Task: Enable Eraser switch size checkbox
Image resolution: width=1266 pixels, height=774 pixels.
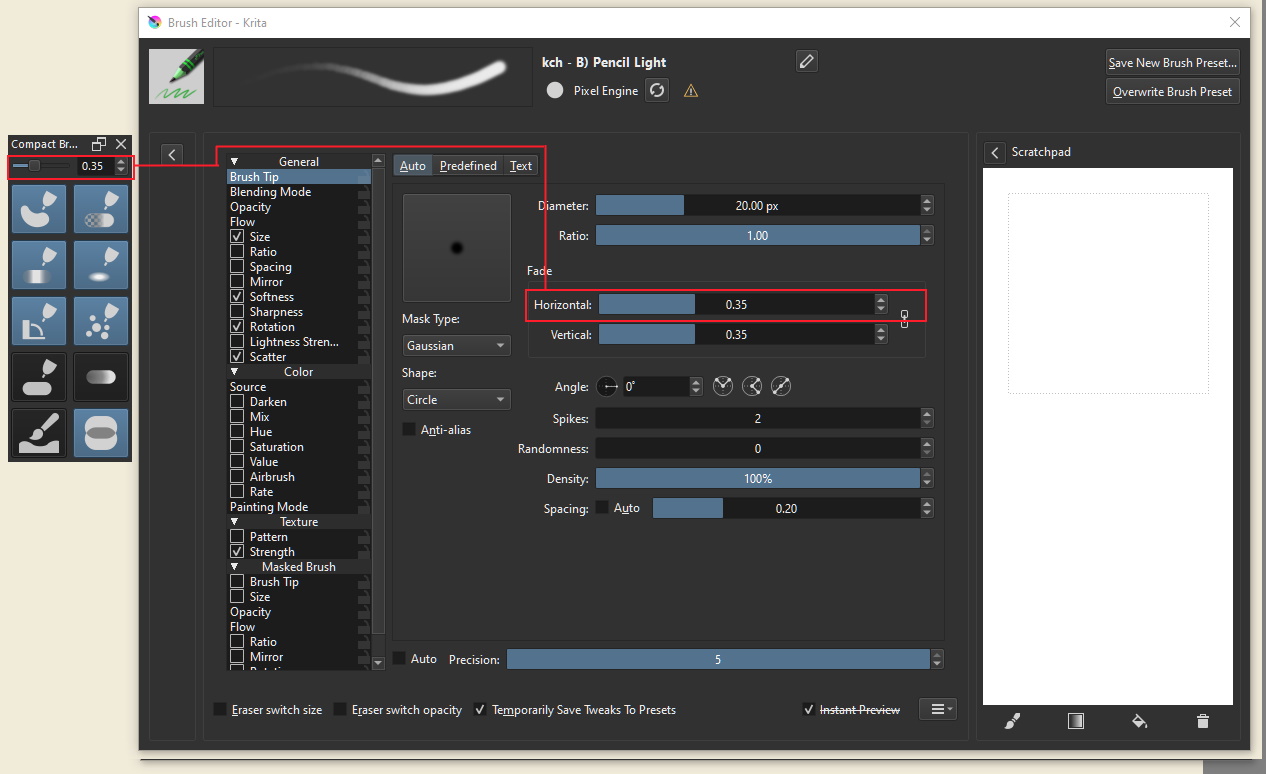Action: click(220, 709)
